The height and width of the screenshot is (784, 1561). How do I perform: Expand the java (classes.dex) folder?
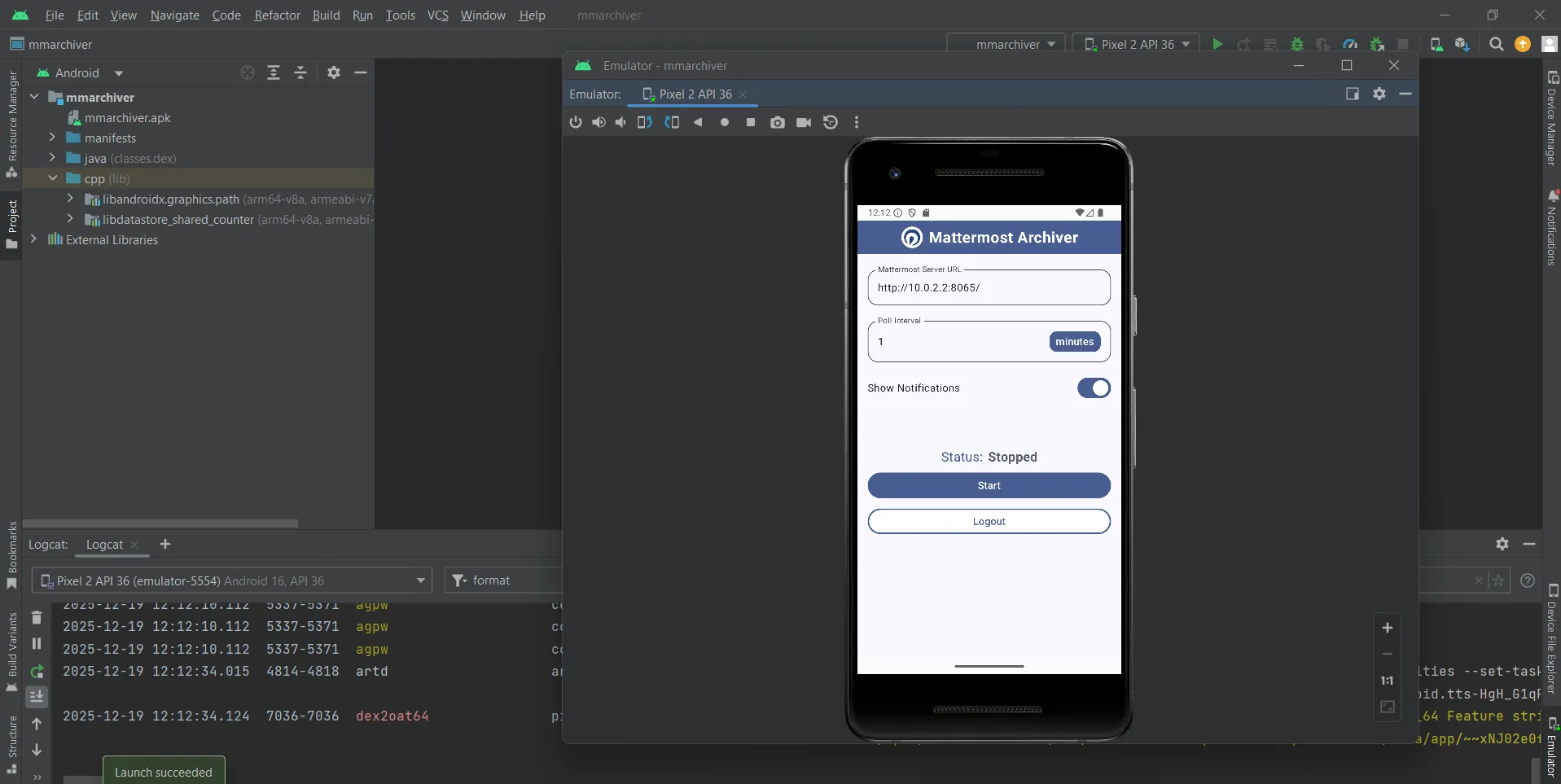pos(52,158)
